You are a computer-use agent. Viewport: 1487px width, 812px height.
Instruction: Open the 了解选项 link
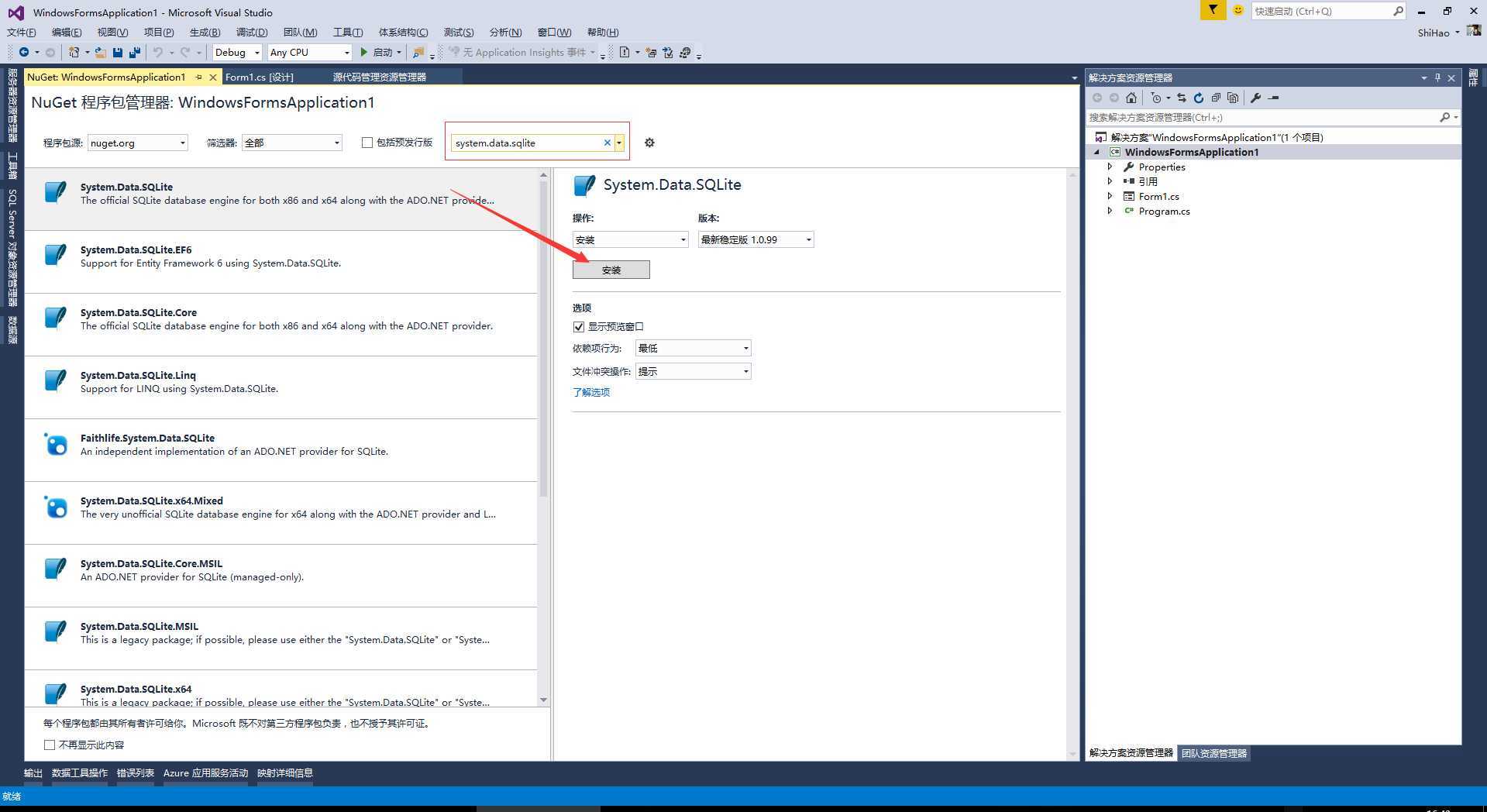[591, 392]
